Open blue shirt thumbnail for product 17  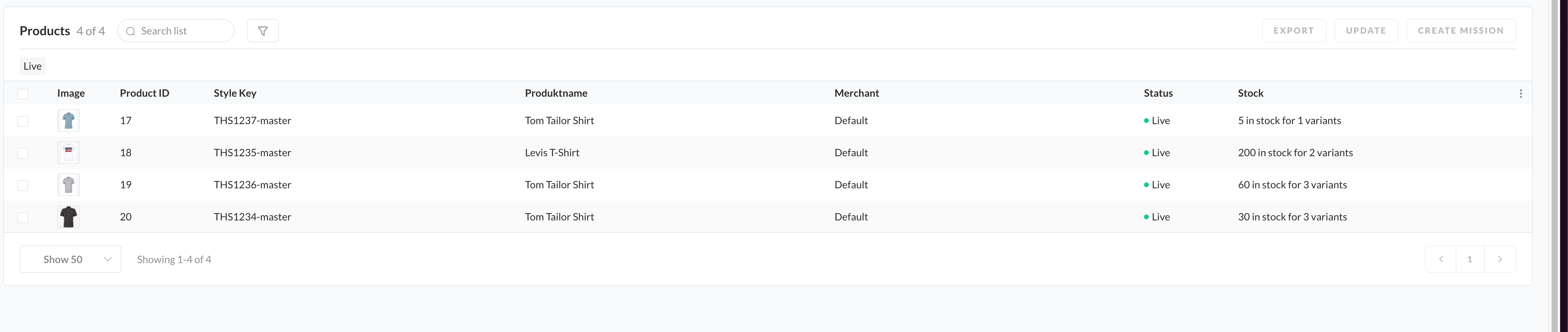[69, 121]
